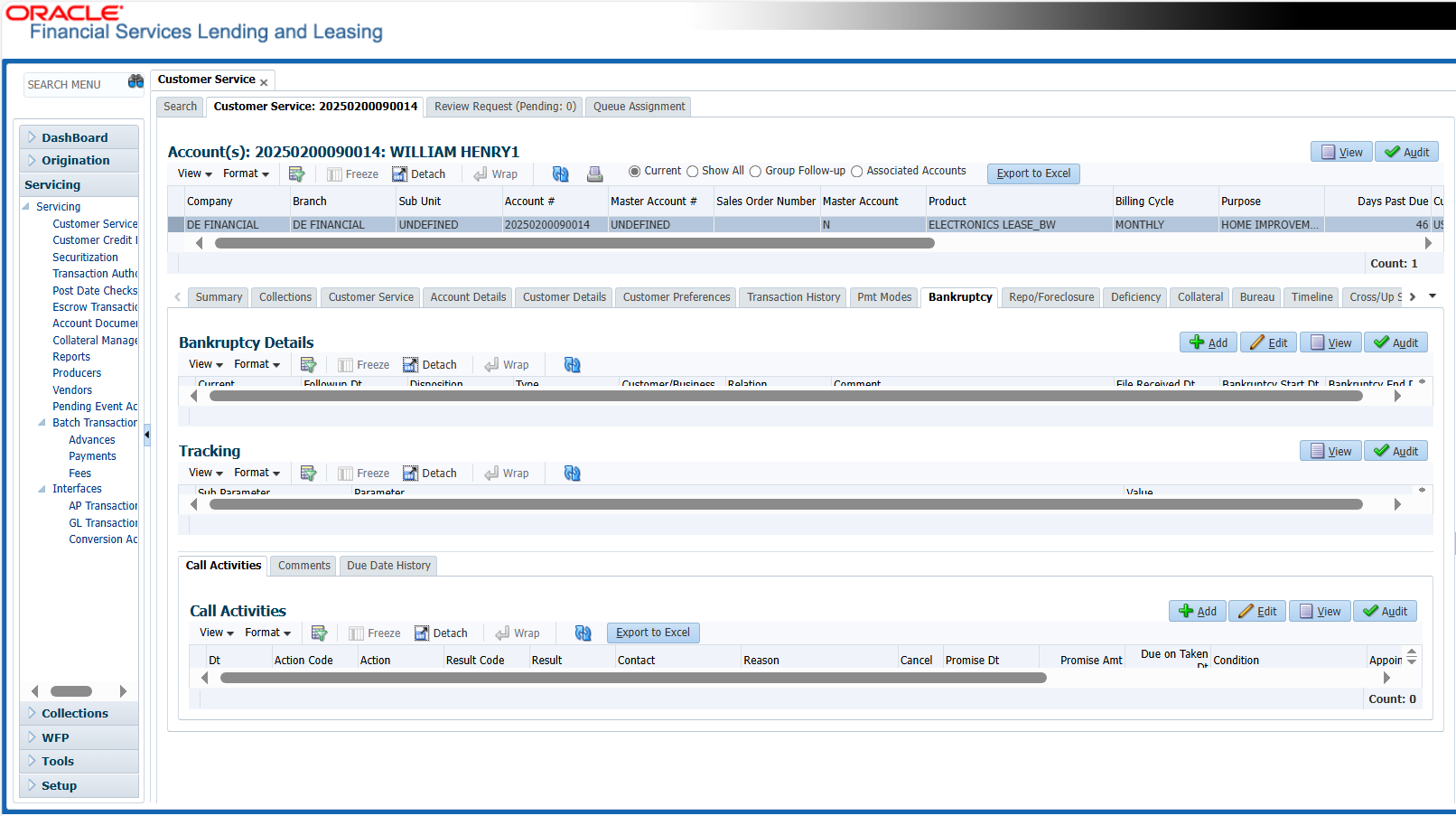Click query-by-example icon in Bankruptcy Details toolbar
Screen dimensions: 1456x816
point(308,365)
